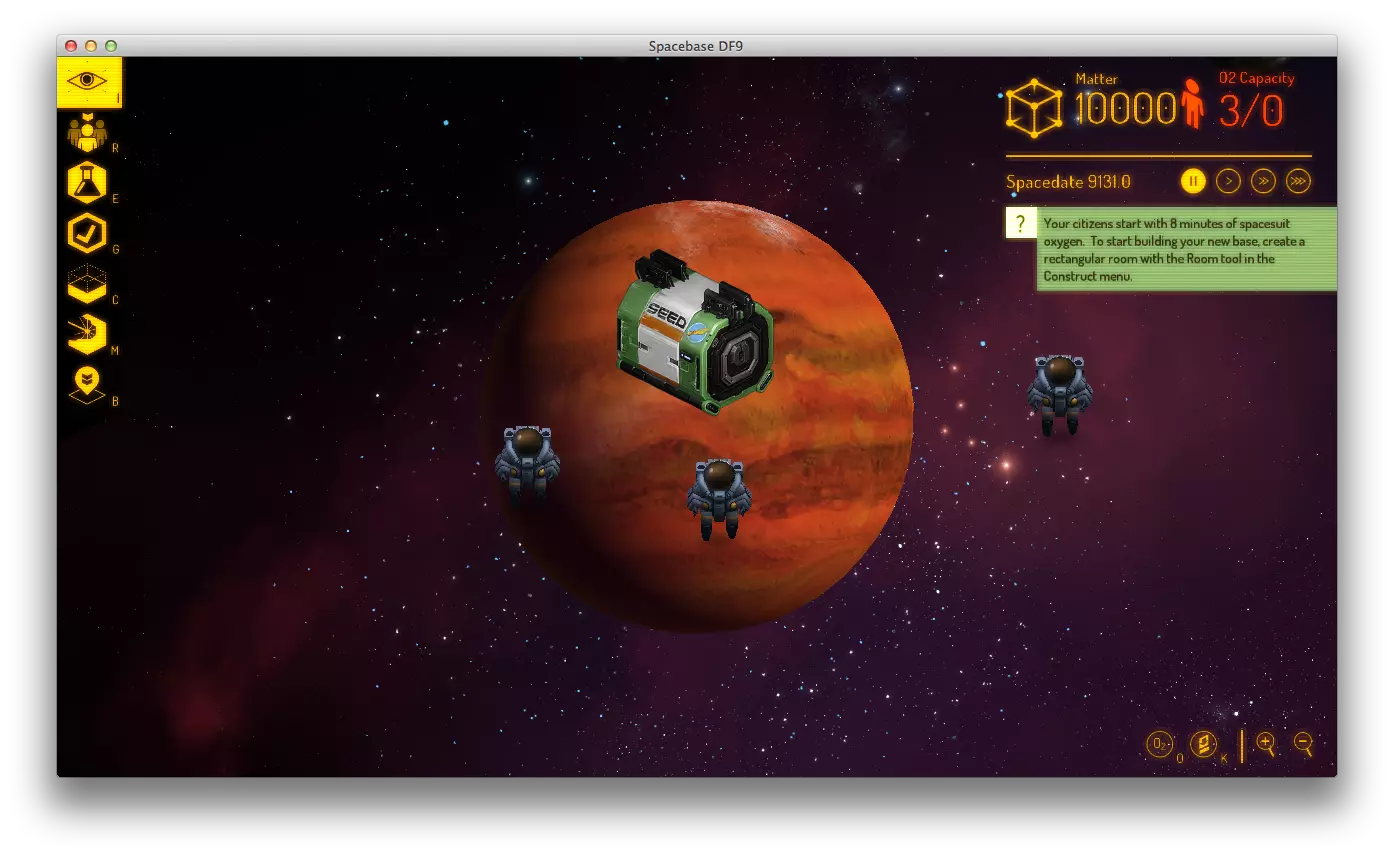Select the green SEED pod
1394x856 pixels.
[x=695, y=332]
